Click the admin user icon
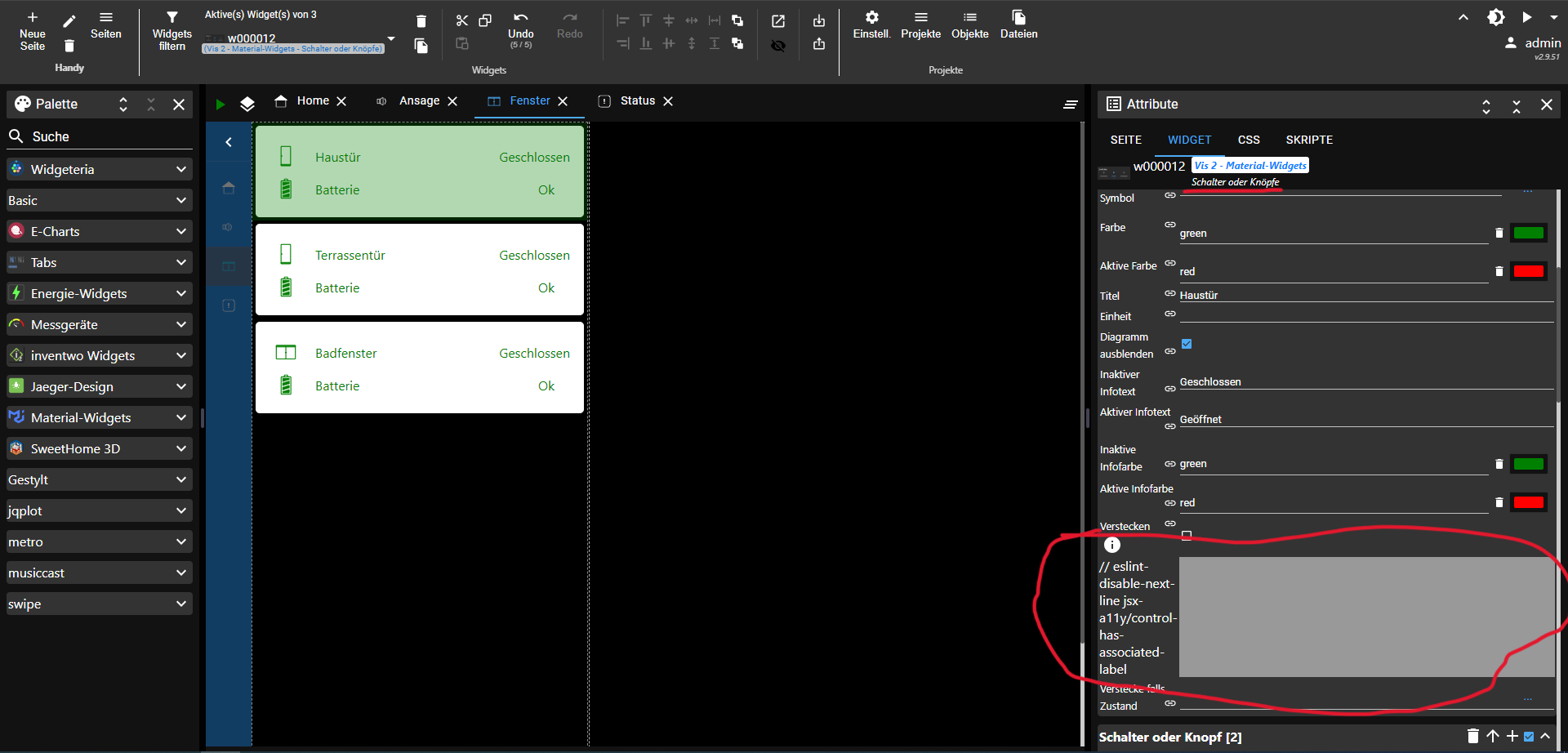1568x753 pixels. coord(1511,42)
